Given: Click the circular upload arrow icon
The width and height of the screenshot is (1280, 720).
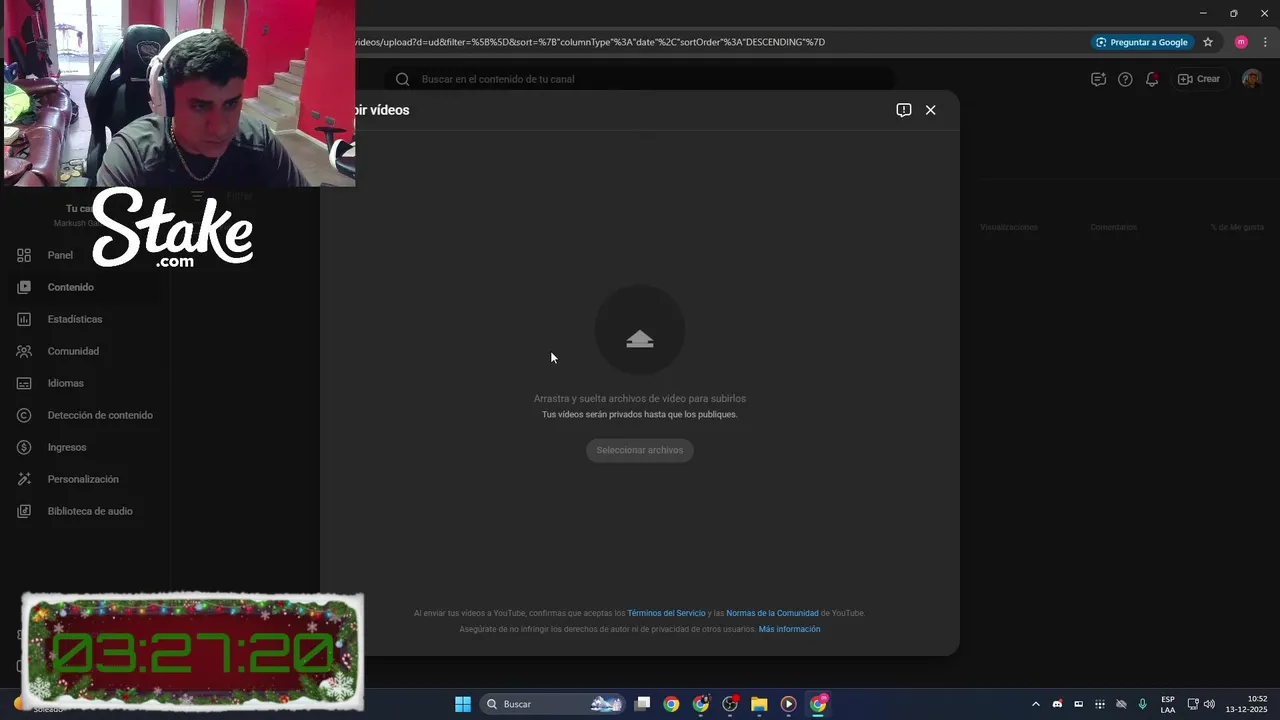Looking at the screenshot, I should click(640, 331).
